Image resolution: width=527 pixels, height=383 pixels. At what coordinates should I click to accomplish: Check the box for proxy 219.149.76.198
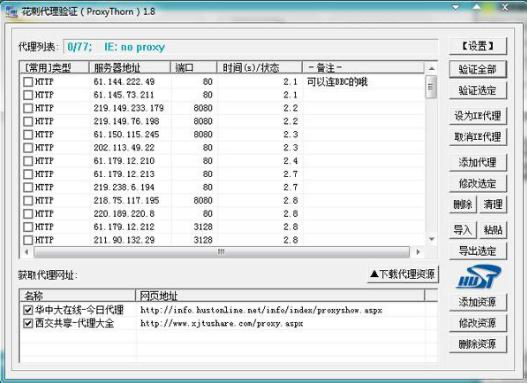click(28, 121)
